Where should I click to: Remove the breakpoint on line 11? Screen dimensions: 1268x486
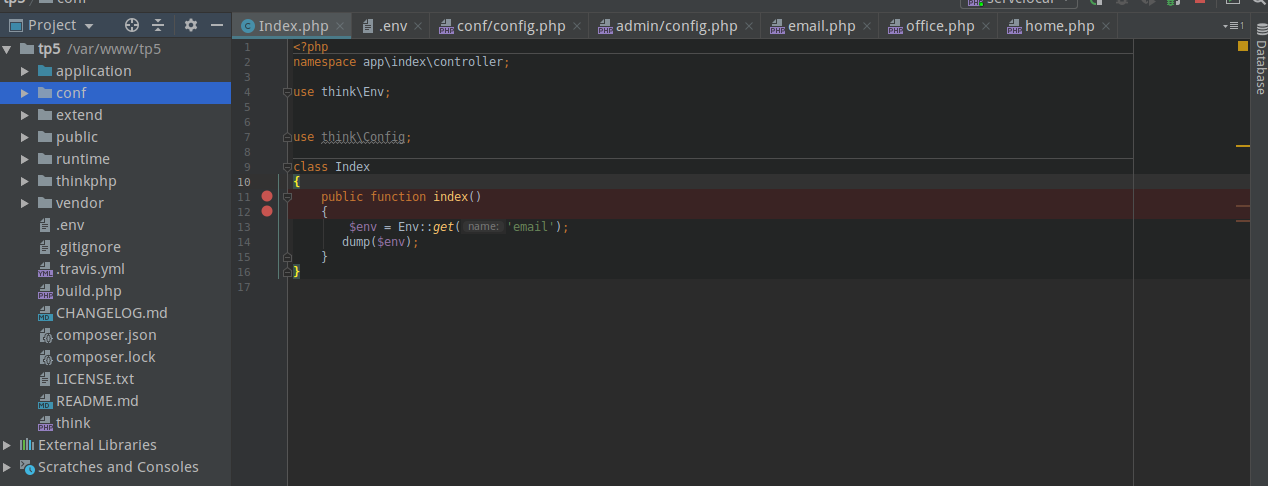[x=267, y=197]
